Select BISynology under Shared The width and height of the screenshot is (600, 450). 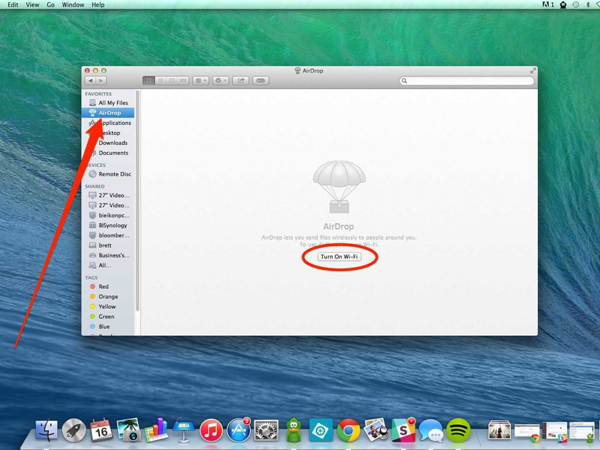tap(108, 225)
